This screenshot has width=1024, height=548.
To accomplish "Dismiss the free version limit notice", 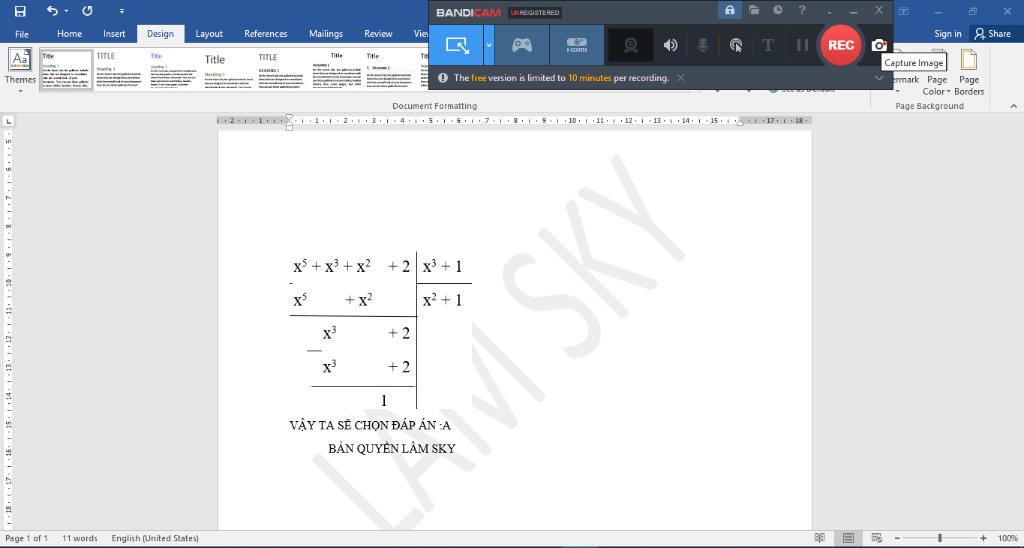I will [680, 78].
